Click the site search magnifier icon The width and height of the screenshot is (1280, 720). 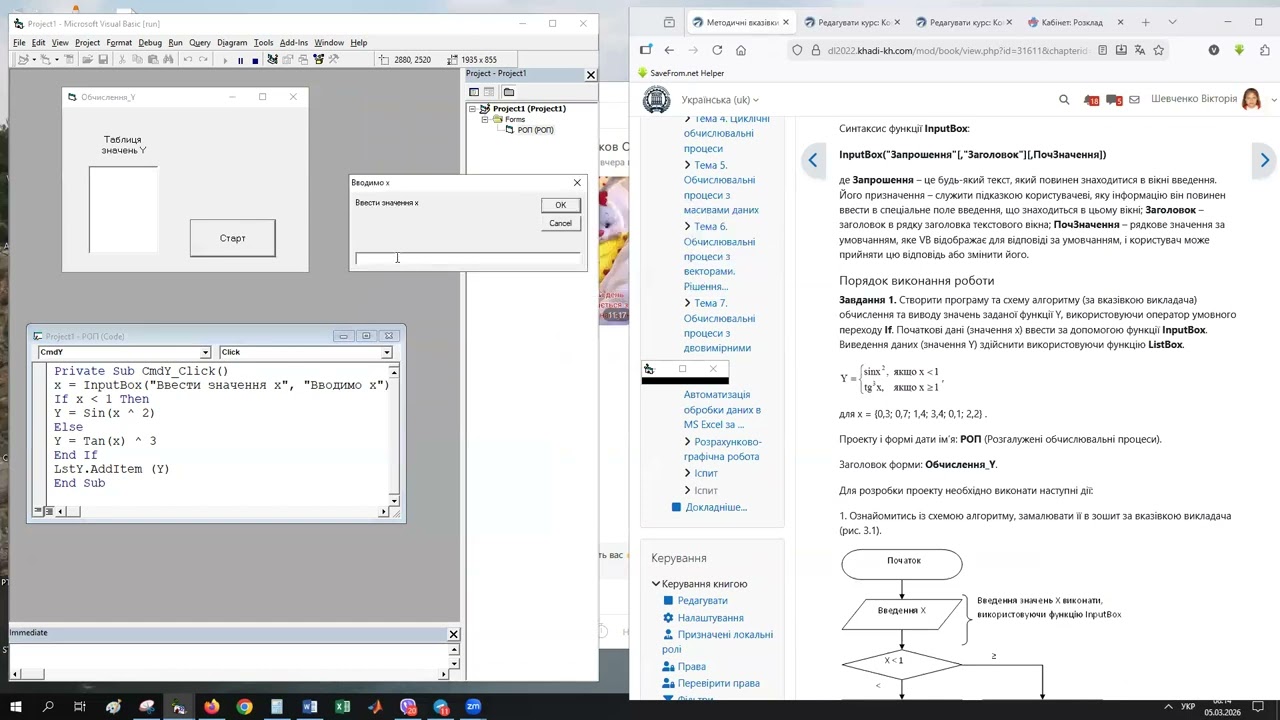point(1064,100)
